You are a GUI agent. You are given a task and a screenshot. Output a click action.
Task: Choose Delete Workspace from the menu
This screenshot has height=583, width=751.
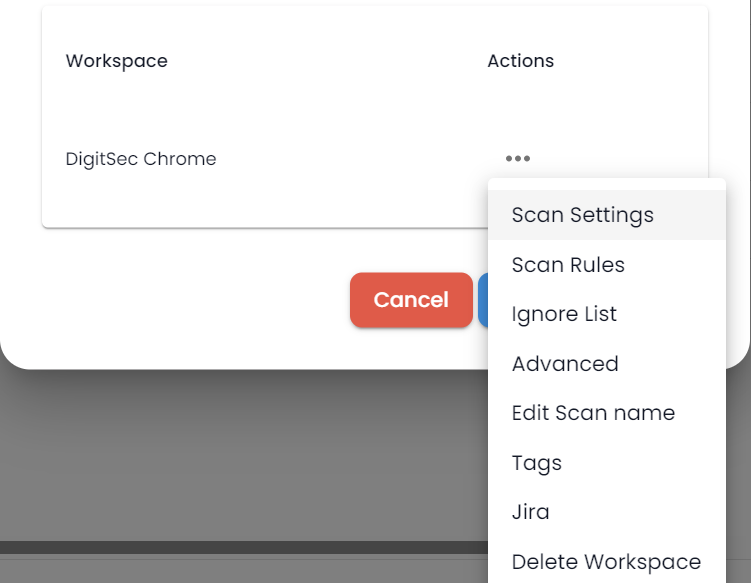click(607, 561)
